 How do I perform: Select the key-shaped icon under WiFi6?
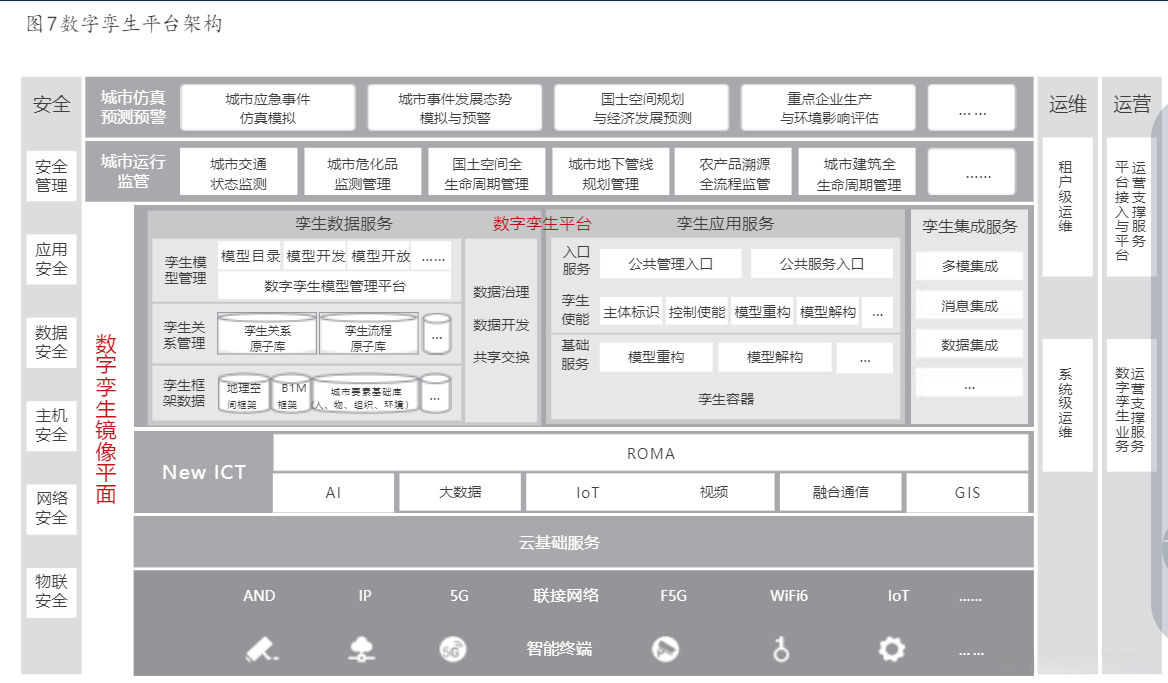781,649
